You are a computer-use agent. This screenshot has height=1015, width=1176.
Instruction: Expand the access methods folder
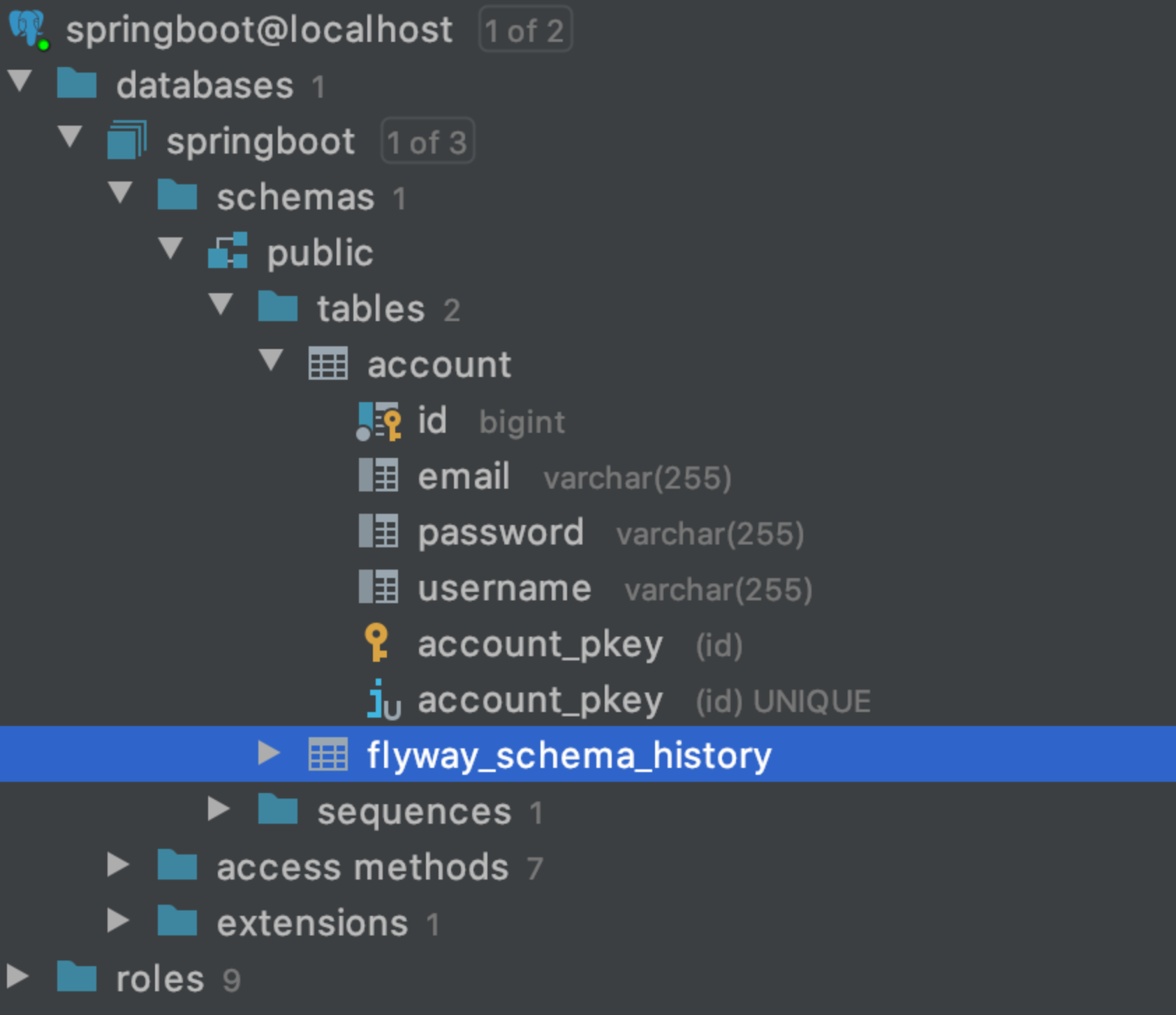(118, 864)
